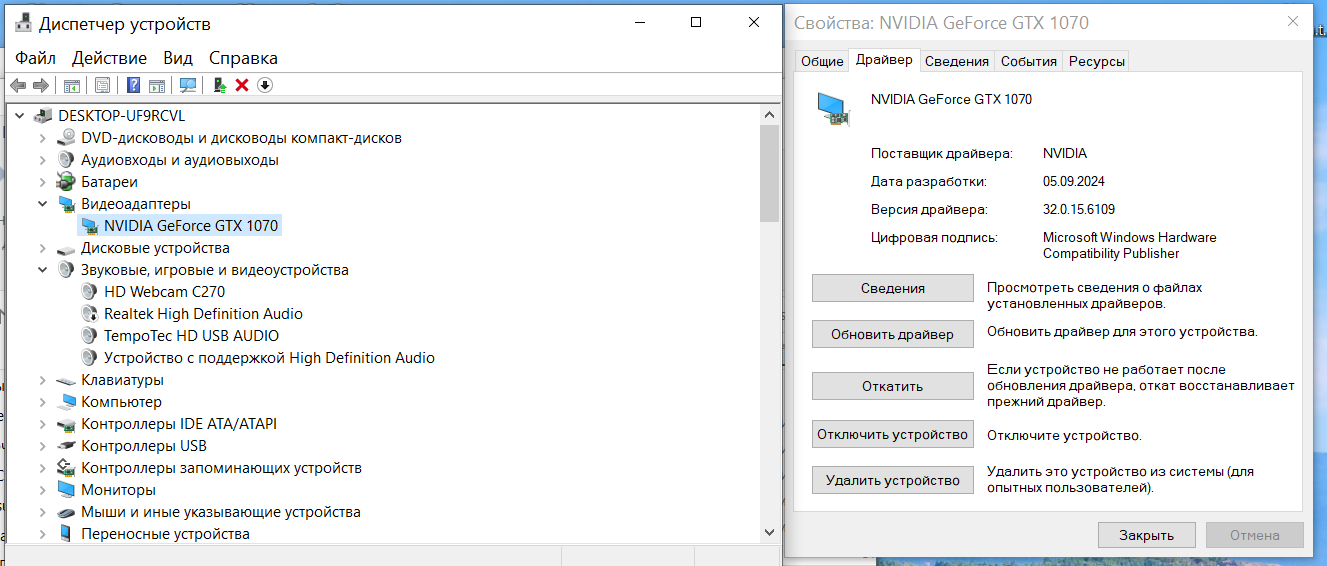Click the Сведения driver details button

[892, 288]
